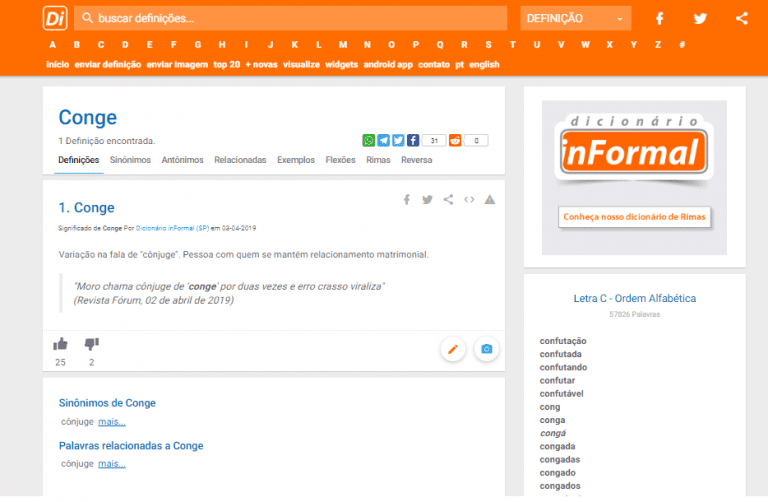Click the camera icon to add an image
Screen dimensions: 768x502
486,349
